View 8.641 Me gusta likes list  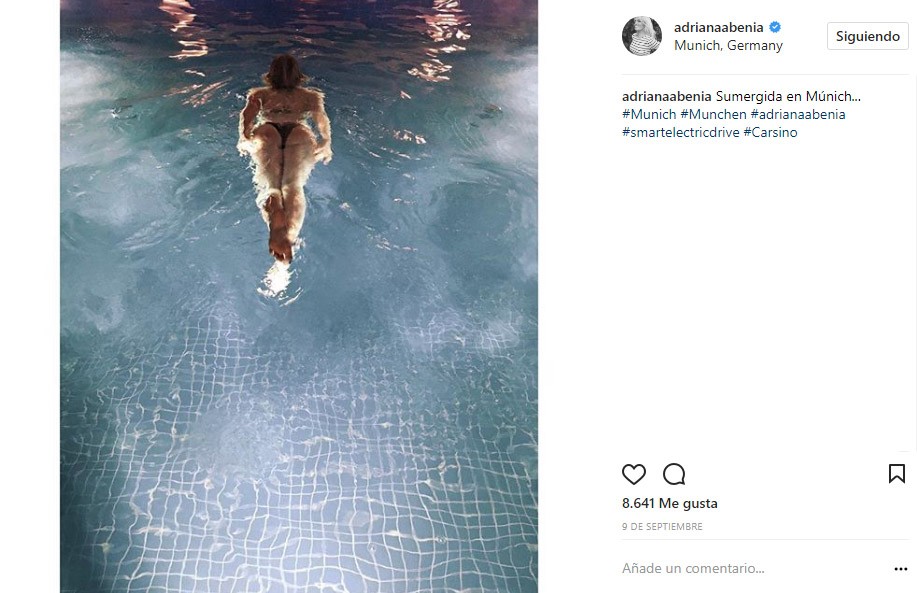coord(670,504)
